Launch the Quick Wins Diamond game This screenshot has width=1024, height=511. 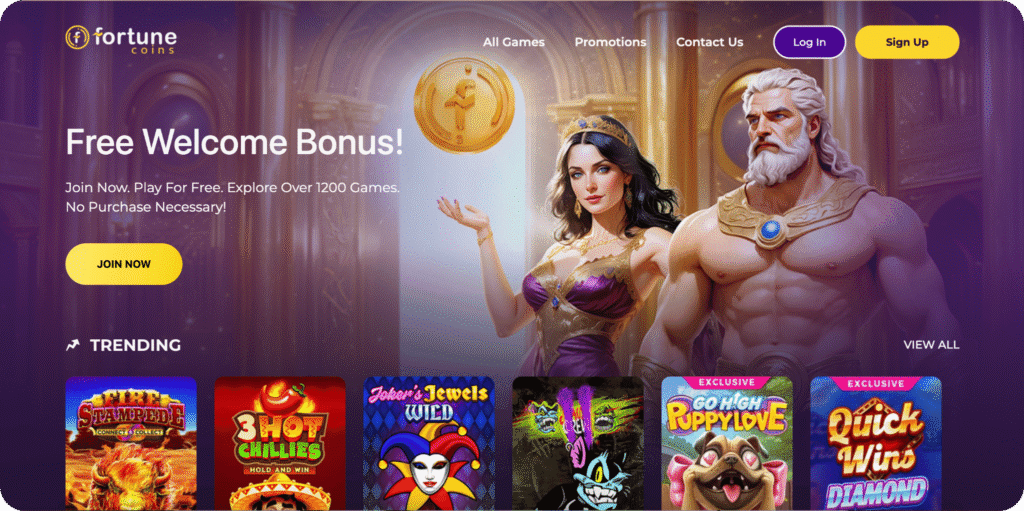(x=876, y=444)
